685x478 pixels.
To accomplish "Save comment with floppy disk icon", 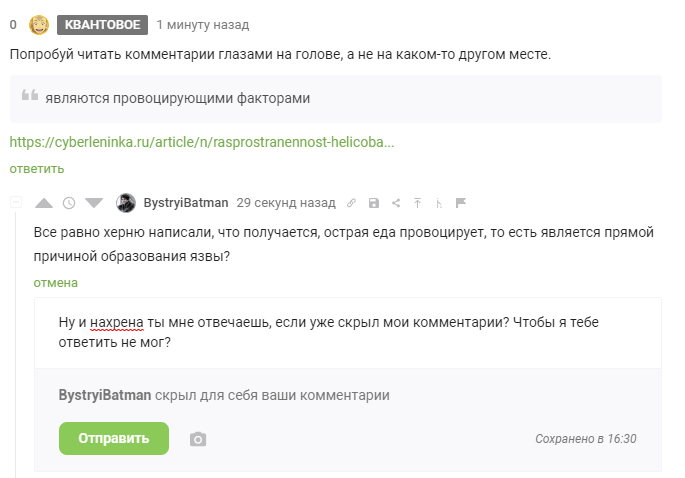I will tap(374, 203).
